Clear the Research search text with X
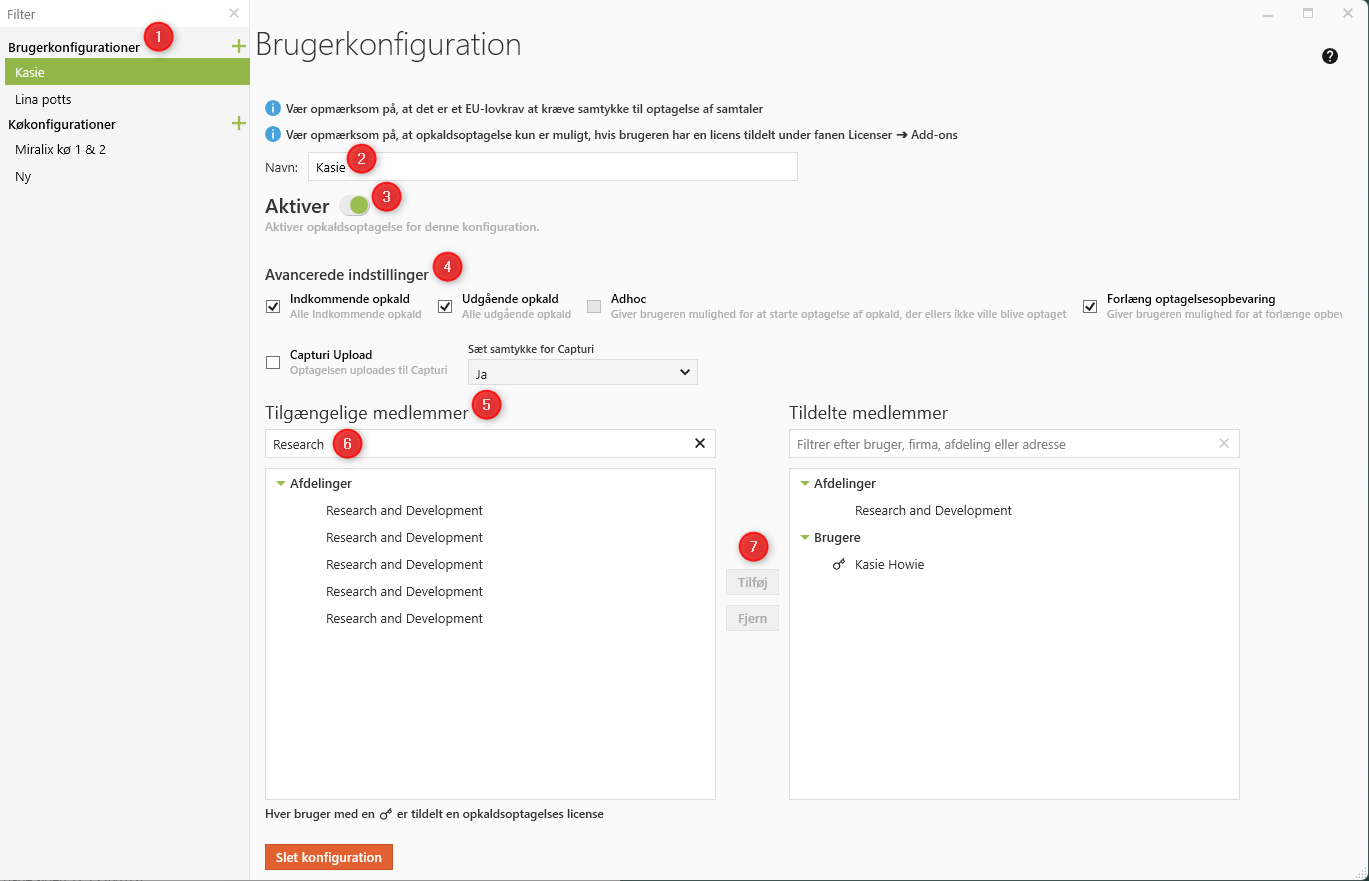 pos(700,443)
